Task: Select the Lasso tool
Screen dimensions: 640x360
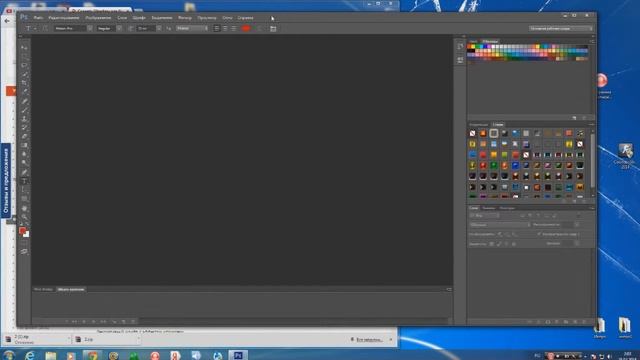Action: tap(24, 65)
